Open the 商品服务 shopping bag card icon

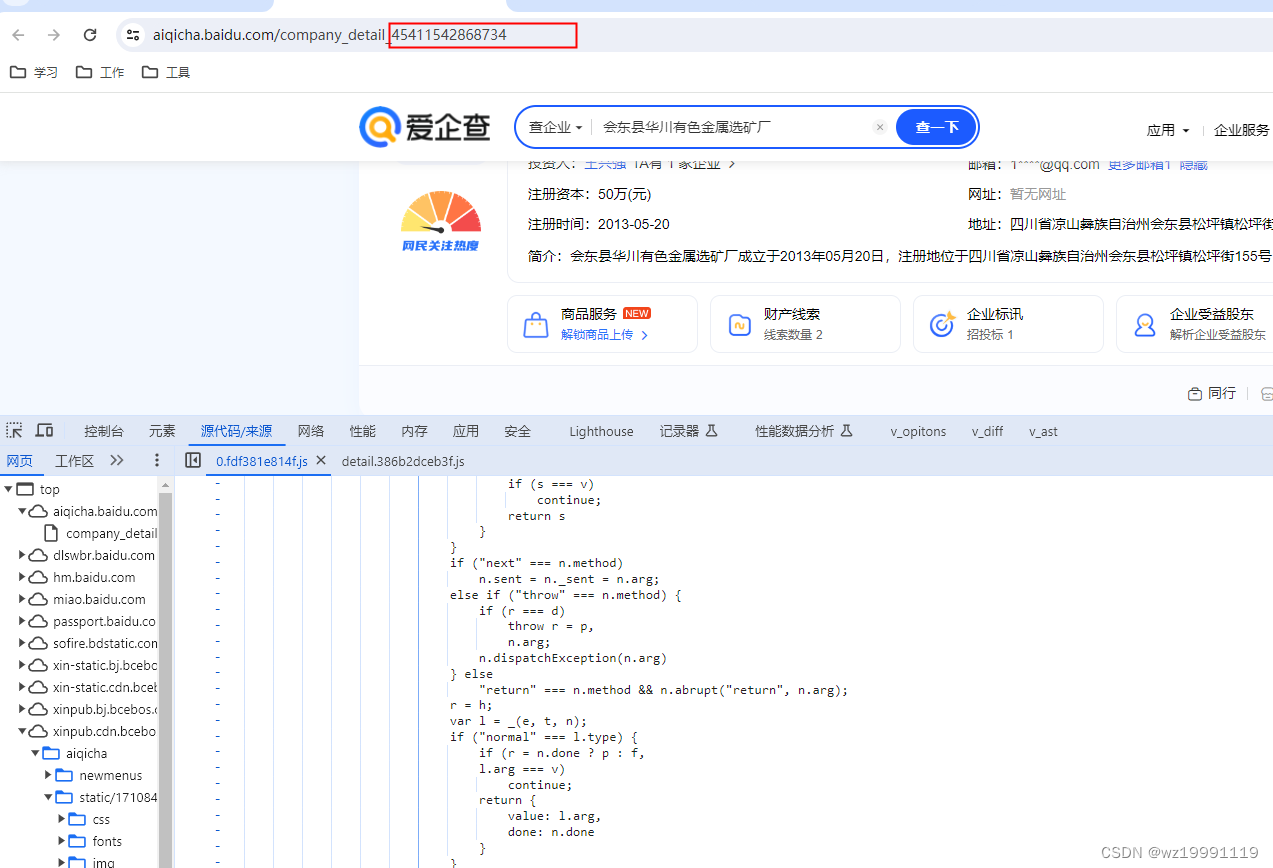coord(537,325)
